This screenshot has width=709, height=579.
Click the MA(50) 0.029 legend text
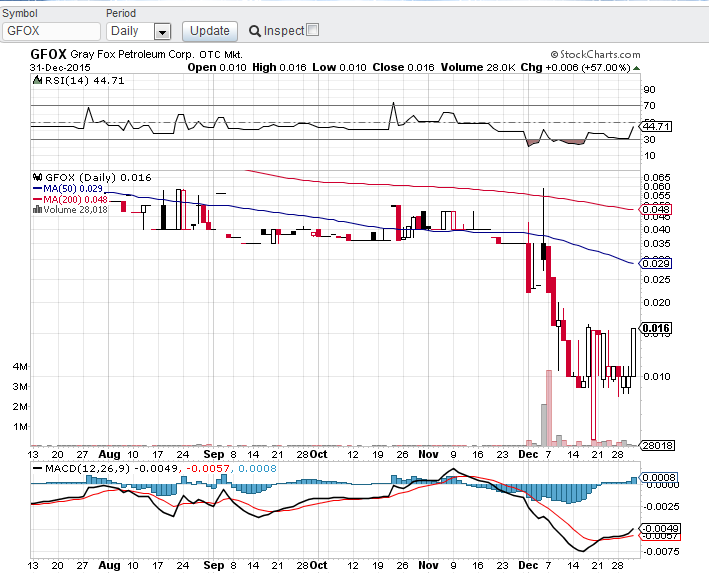pyautogui.click(x=73, y=189)
